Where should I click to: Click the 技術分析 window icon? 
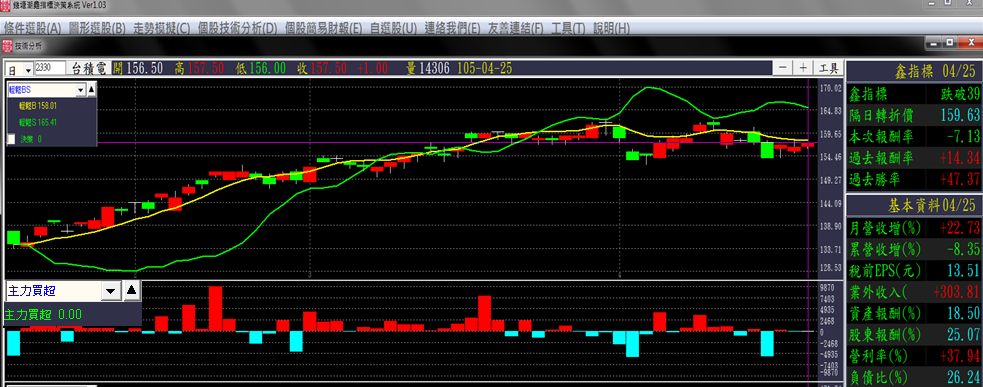coord(8,45)
